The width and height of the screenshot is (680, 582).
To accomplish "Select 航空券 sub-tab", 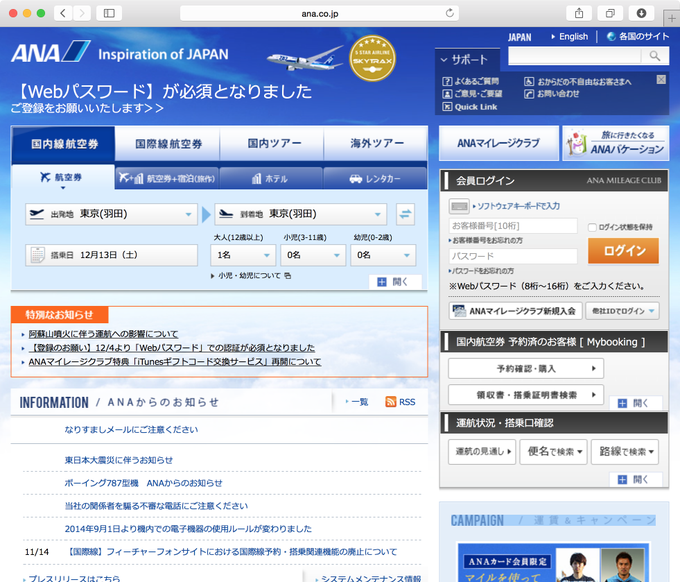I will [63, 177].
